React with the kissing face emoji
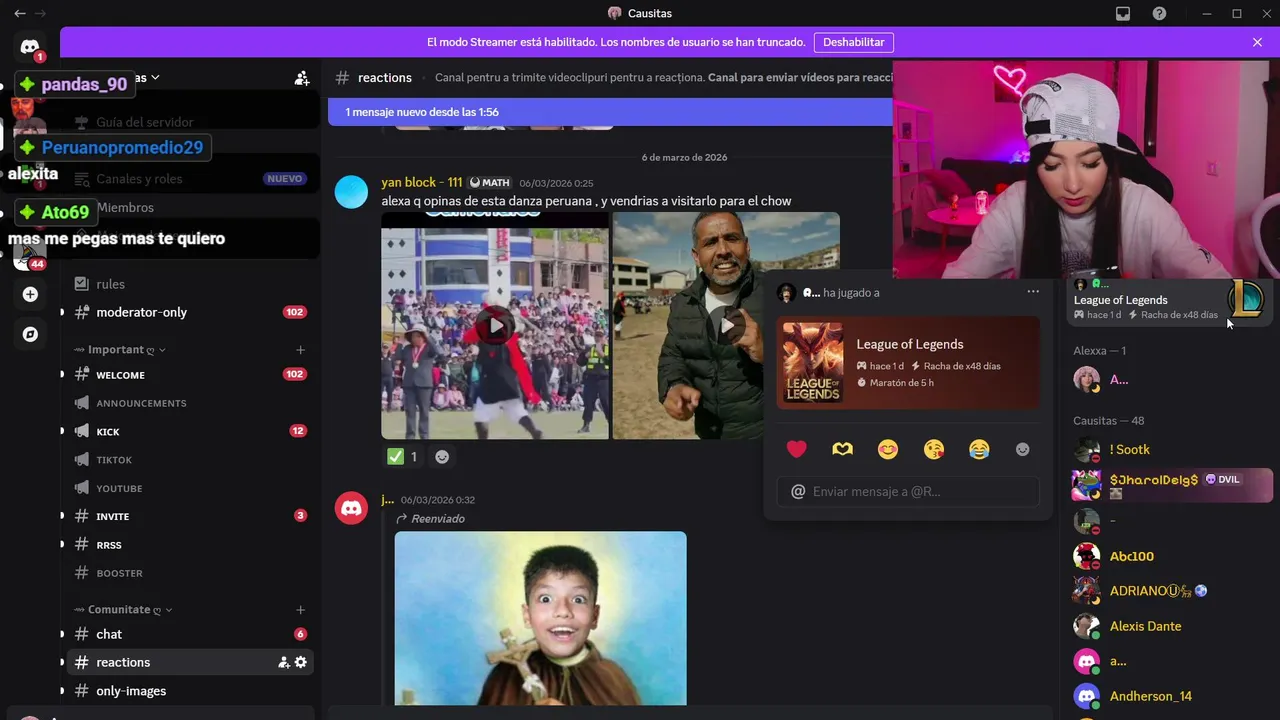 (x=933, y=450)
